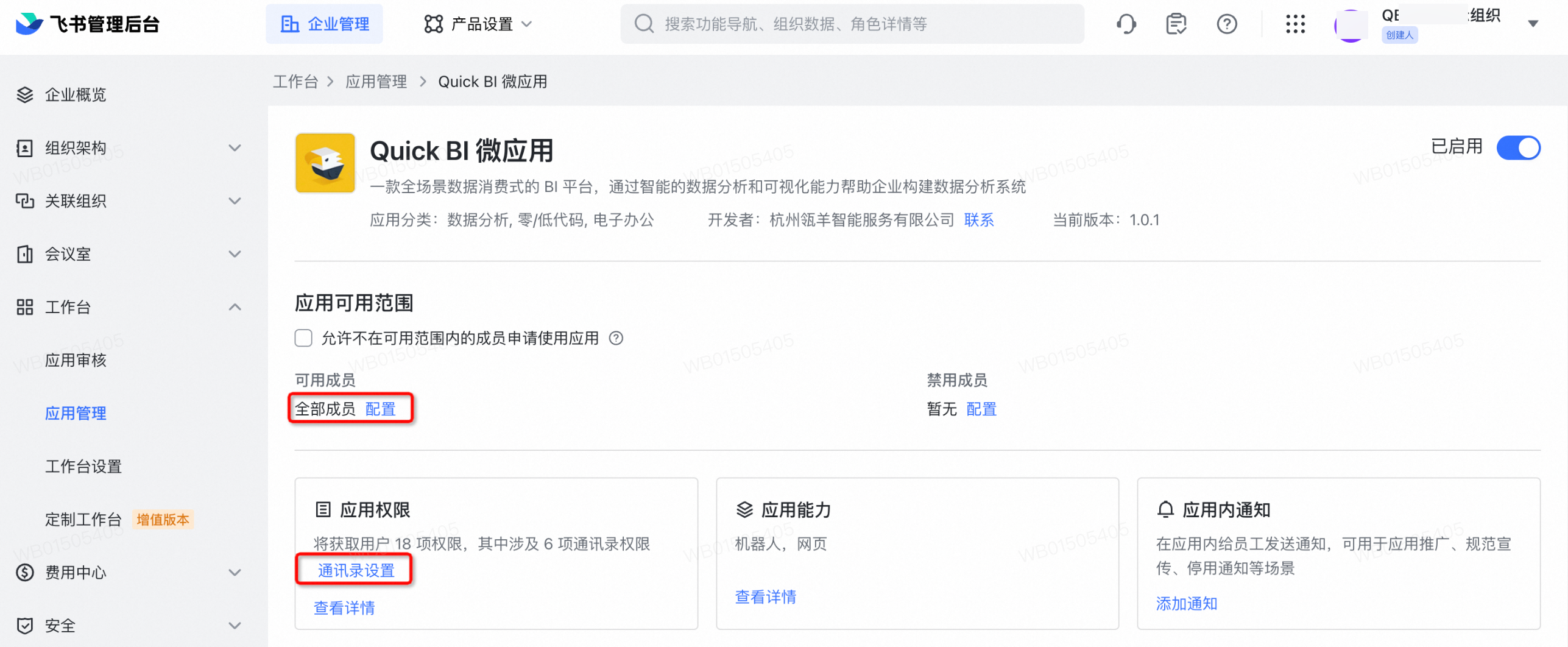Expand the 费用中心 sidebar section

[235, 573]
